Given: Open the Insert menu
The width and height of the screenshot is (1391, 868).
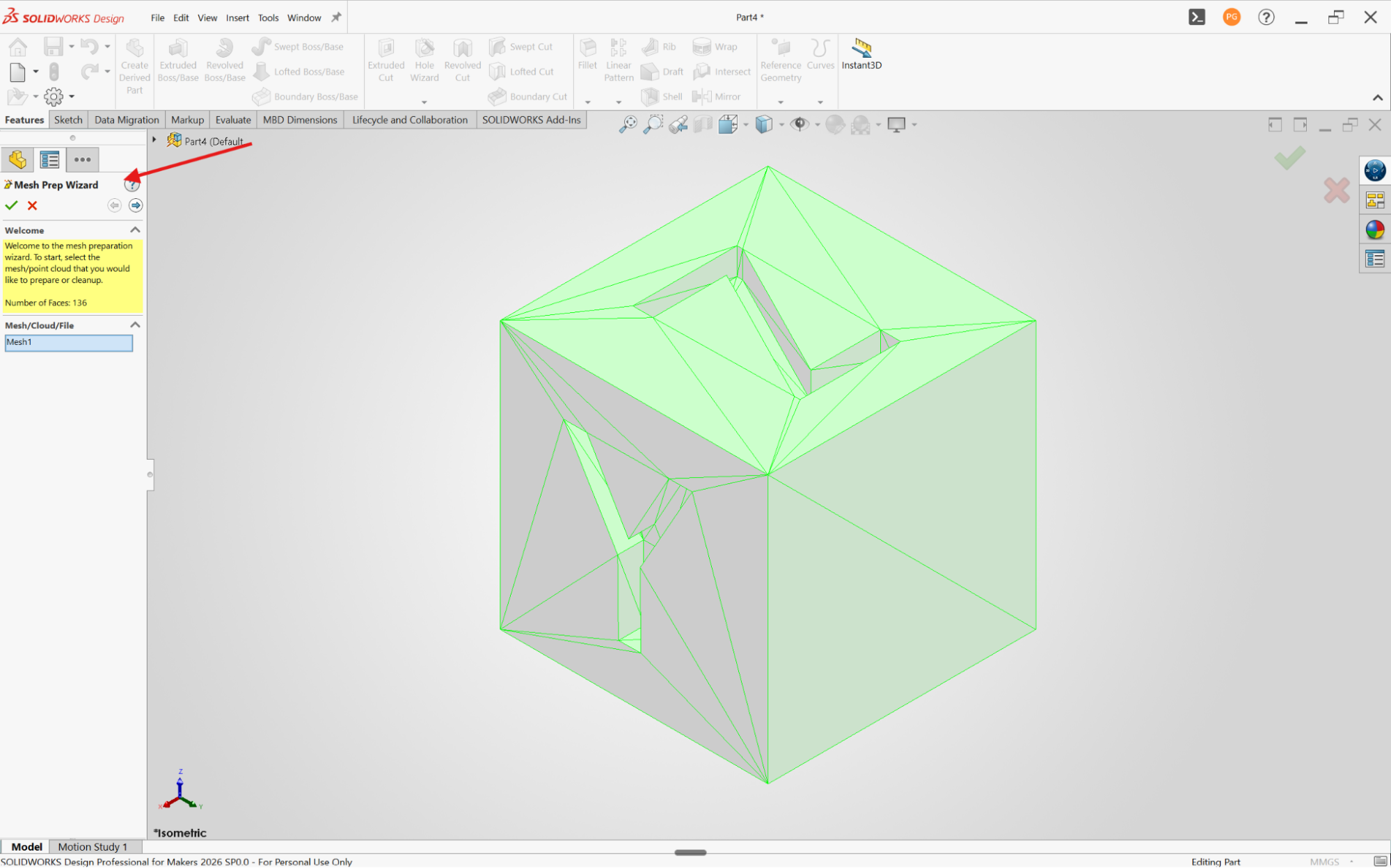Looking at the screenshot, I should pos(237,18).
